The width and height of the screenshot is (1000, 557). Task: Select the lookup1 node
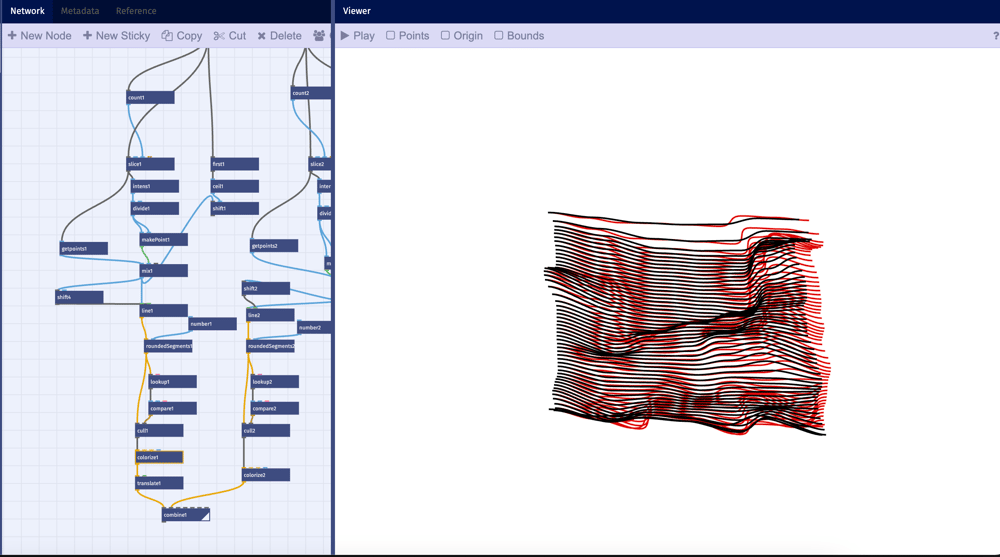pos(173,382)
